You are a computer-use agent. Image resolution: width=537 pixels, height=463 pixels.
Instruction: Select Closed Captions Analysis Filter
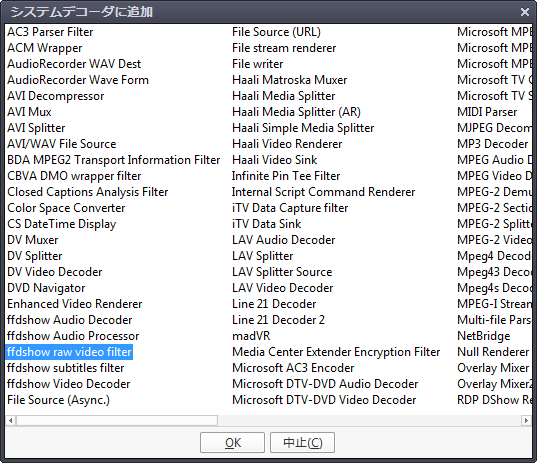pyautogui.click(x=88, y=192)
